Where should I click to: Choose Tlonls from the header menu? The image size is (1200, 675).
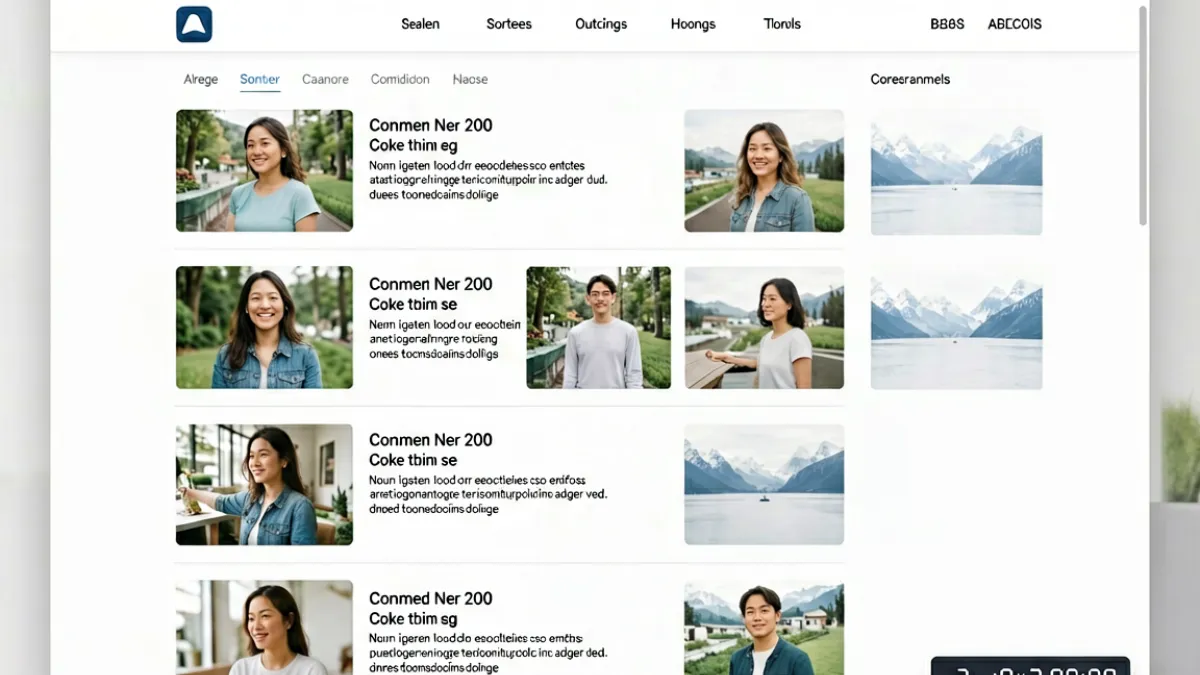point(782,24)
